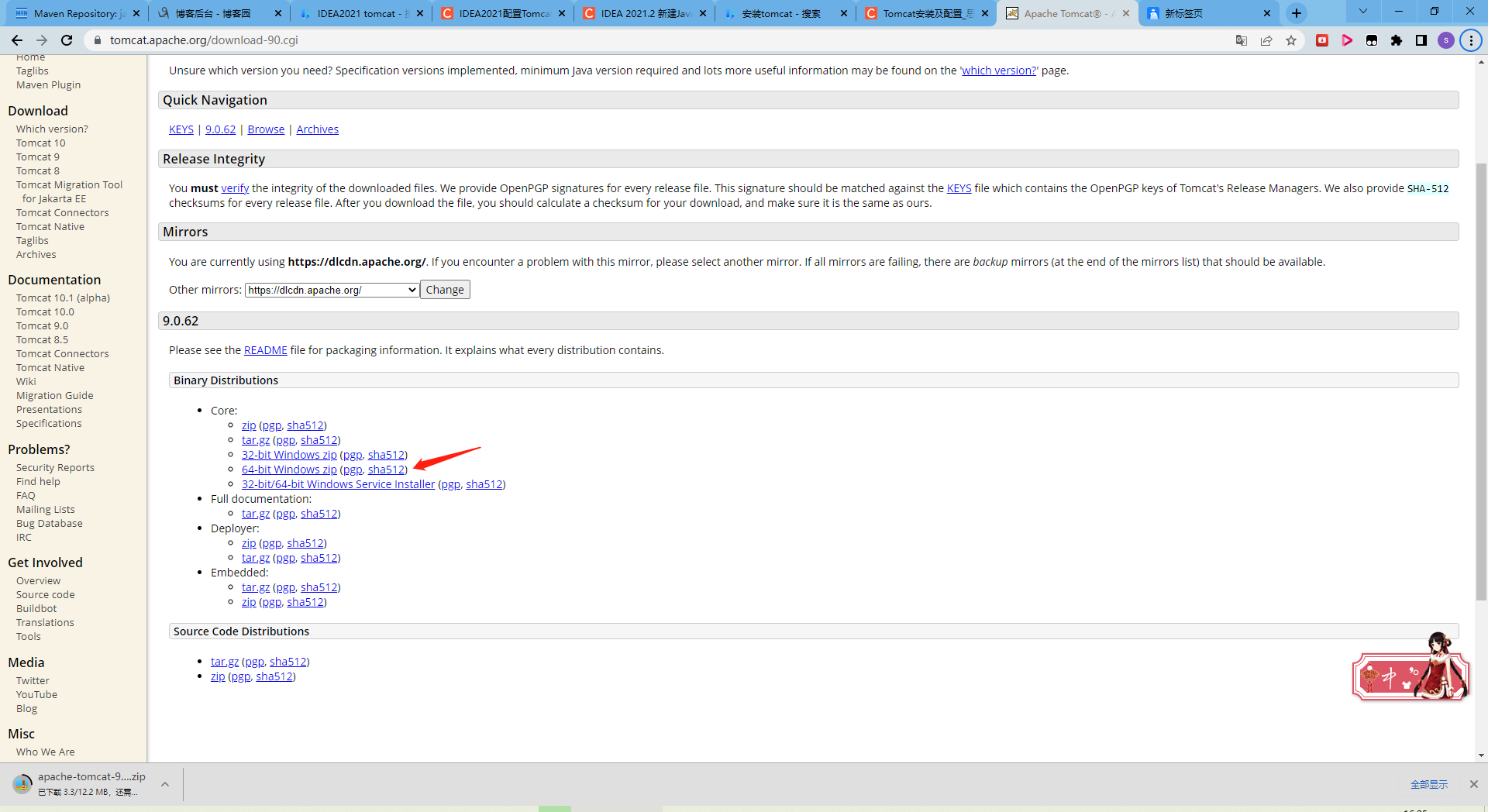Screen dimensions: 1488x812
Task: Download the Source Code Distributions tar.gz
Action: (225, 662)
